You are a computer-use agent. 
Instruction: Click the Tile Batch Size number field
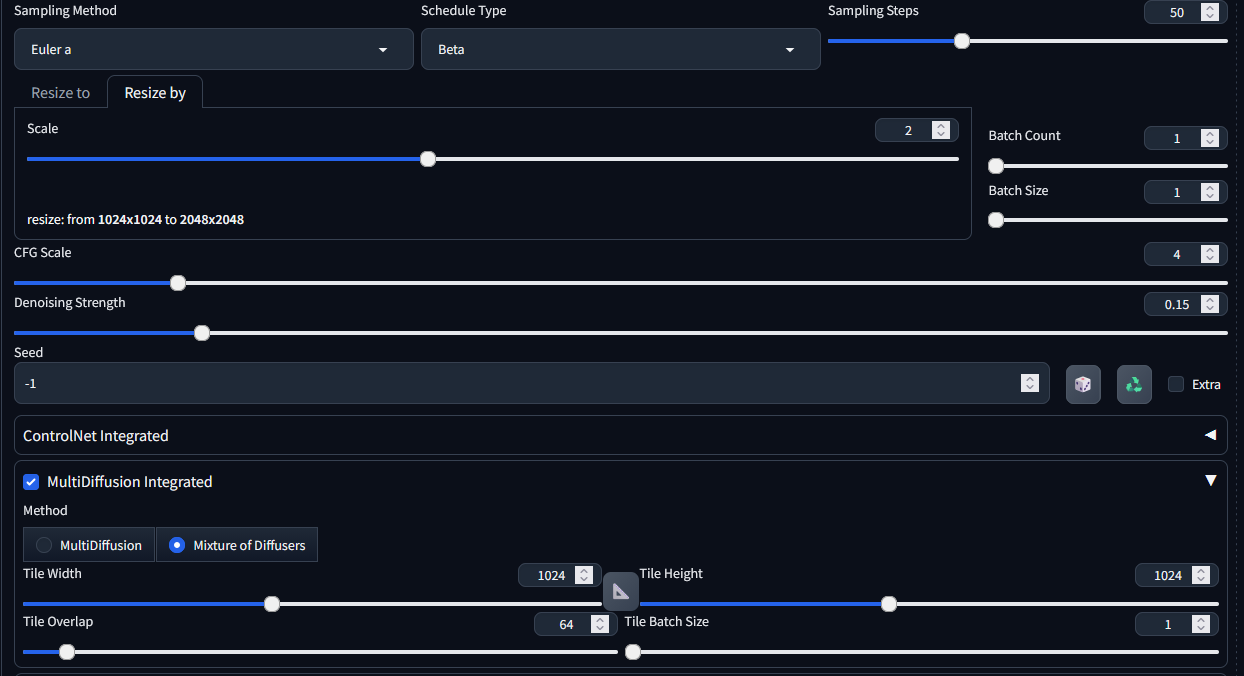[1176, 624]
